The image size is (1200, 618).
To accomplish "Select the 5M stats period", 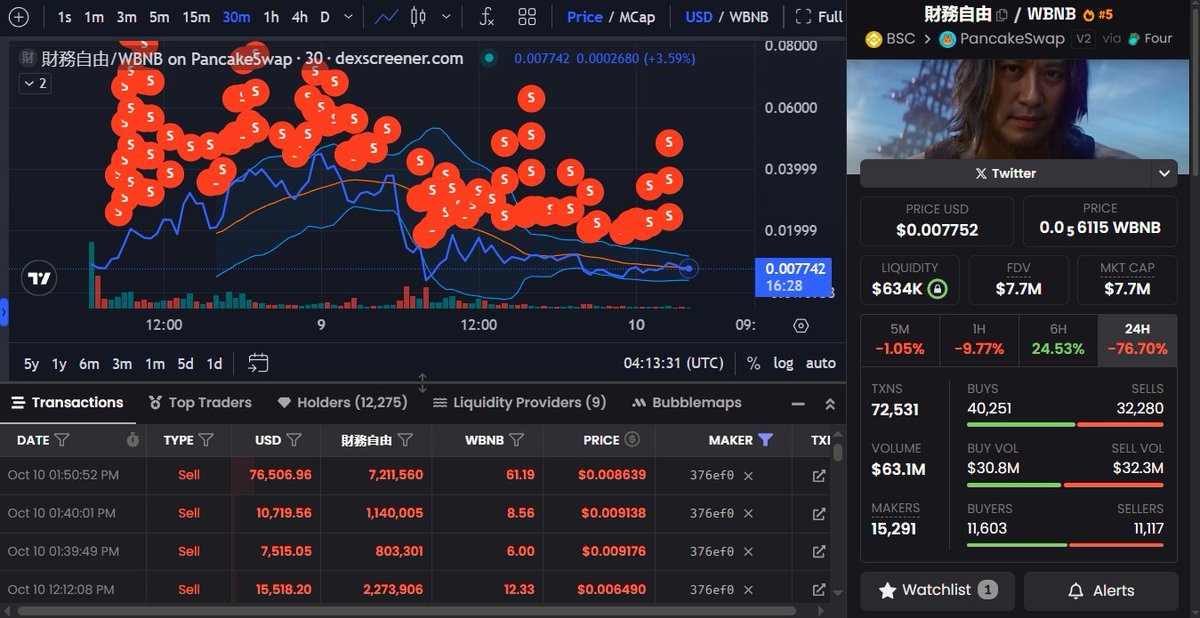I will [900, 339].
